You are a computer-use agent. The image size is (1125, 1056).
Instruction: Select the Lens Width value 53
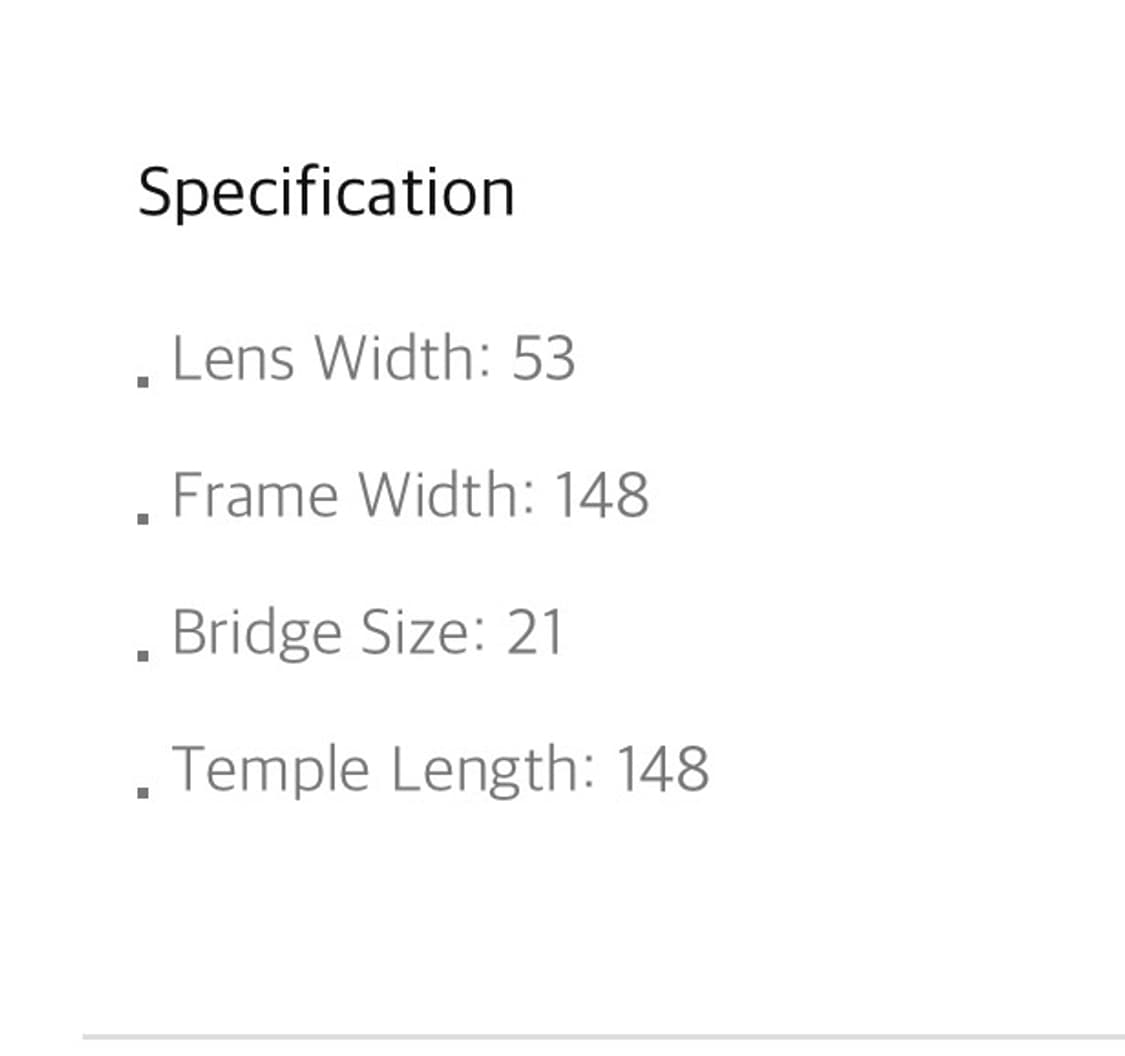click(543, 358)
